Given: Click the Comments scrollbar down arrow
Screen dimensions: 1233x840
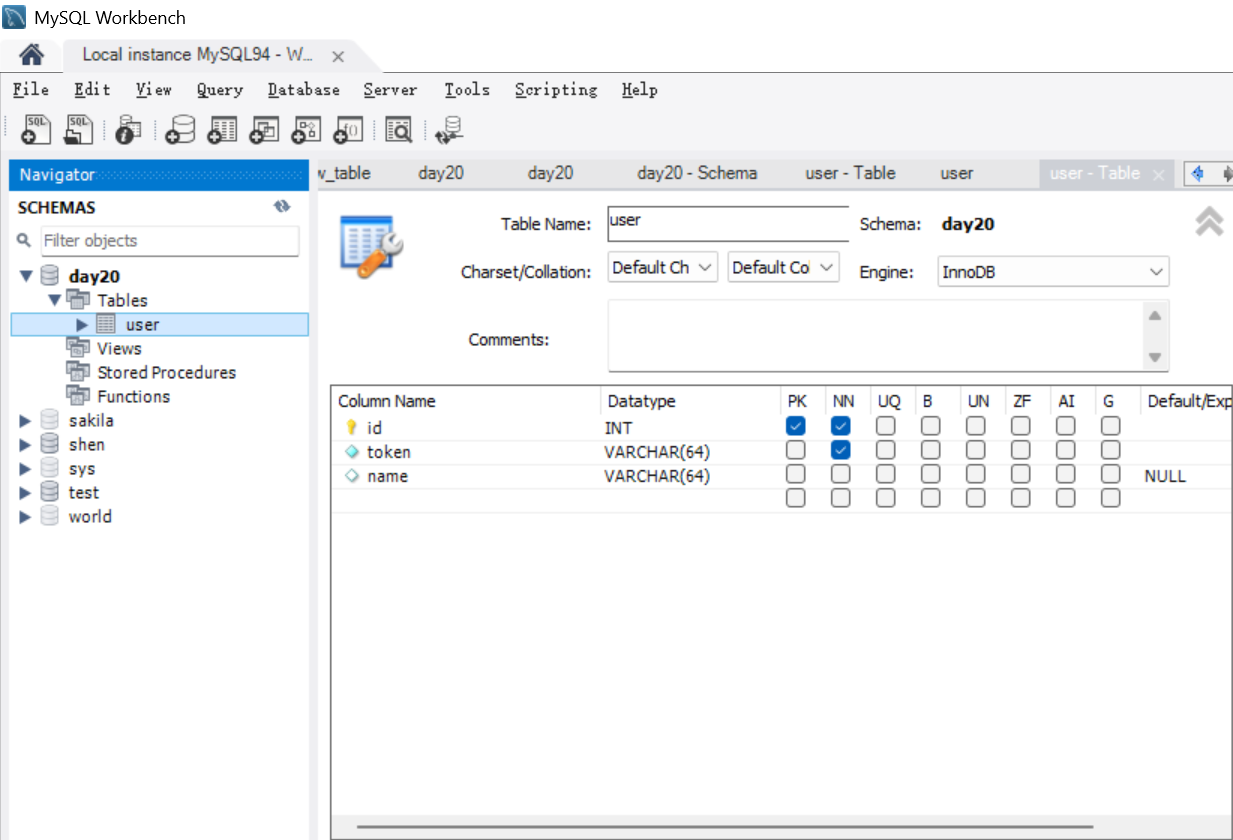Looking at the screenshot, I should (x=1155, y=357).
